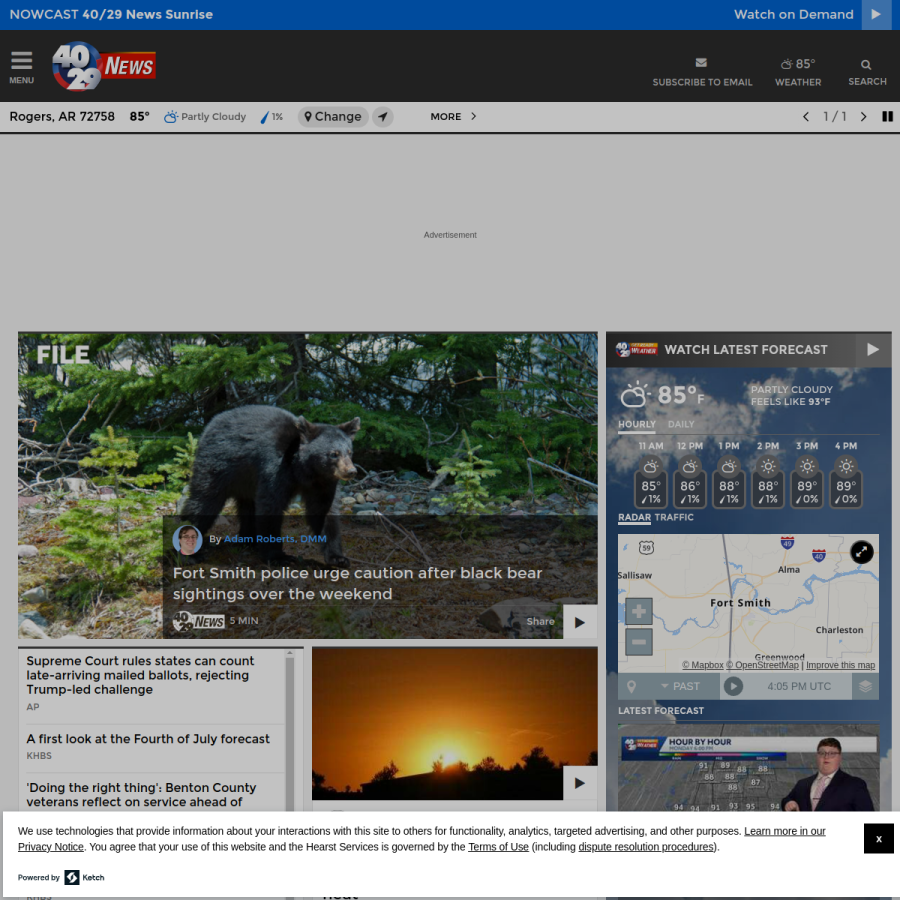Screen dimensions: 900x900
Task: Open Supreme Court mailed ballots story
Action: 140,675
